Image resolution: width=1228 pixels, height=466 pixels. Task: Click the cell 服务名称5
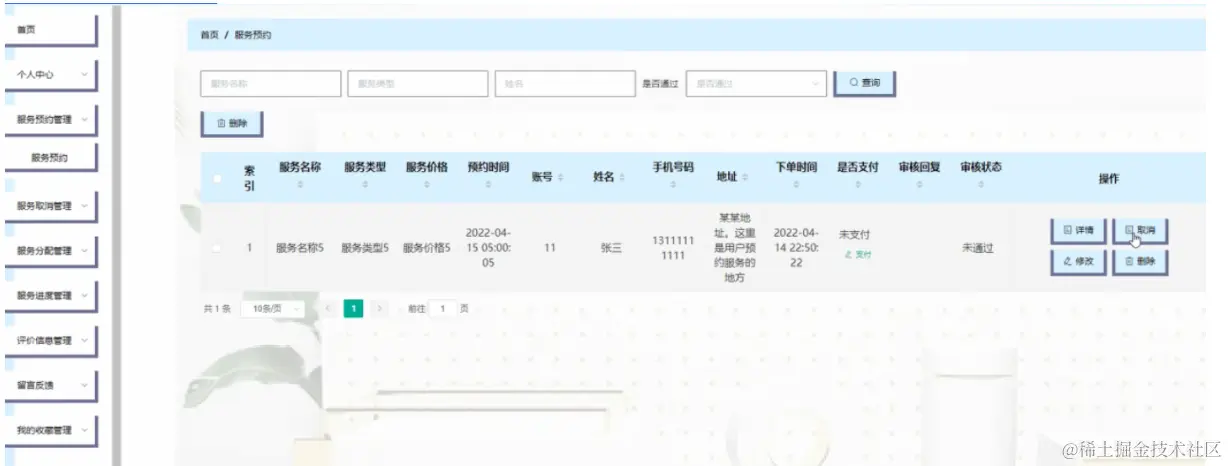tap(300, 248)
